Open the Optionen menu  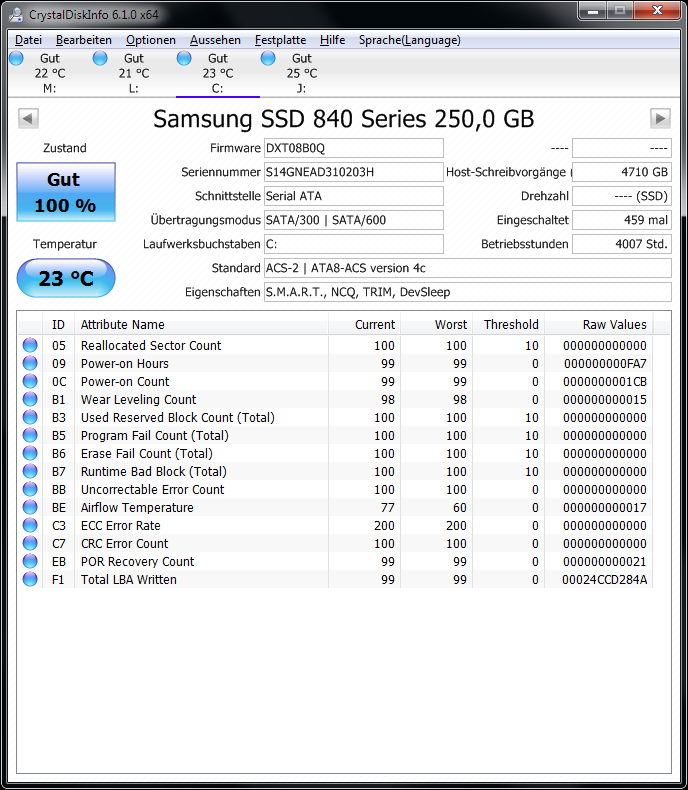[x=151, y=40]
